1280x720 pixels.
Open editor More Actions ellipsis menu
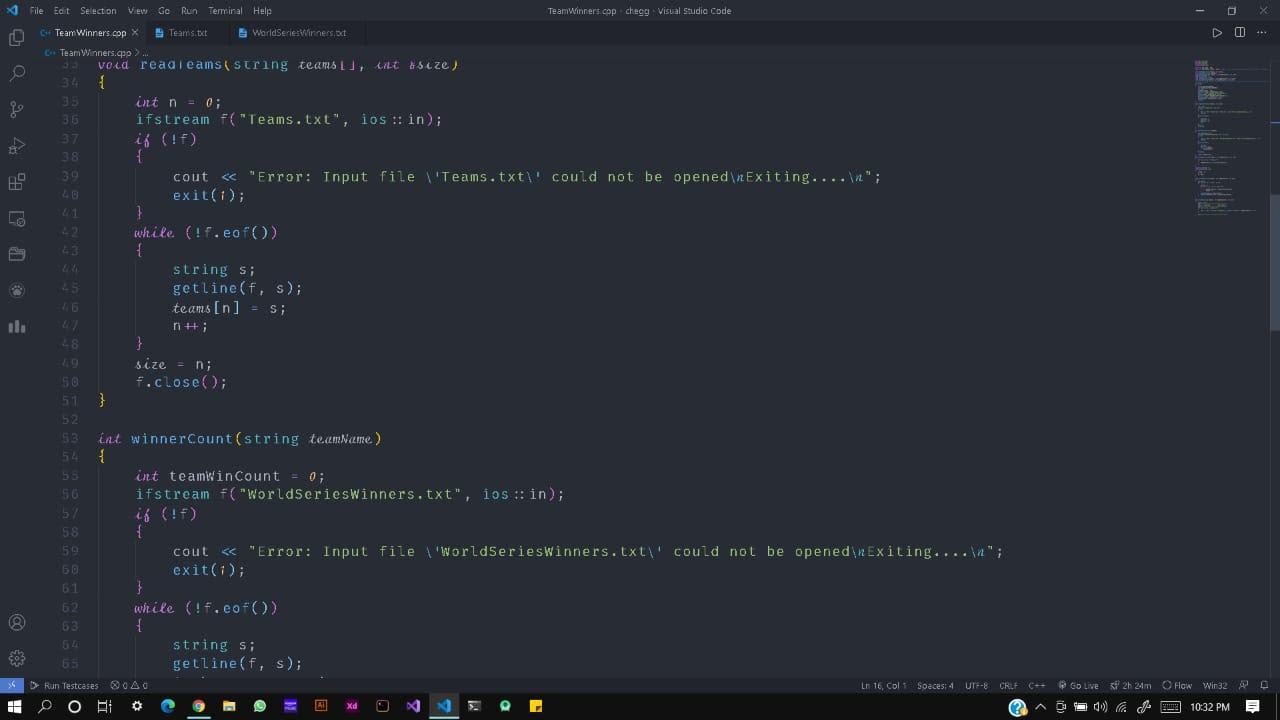pos(1263,32)
